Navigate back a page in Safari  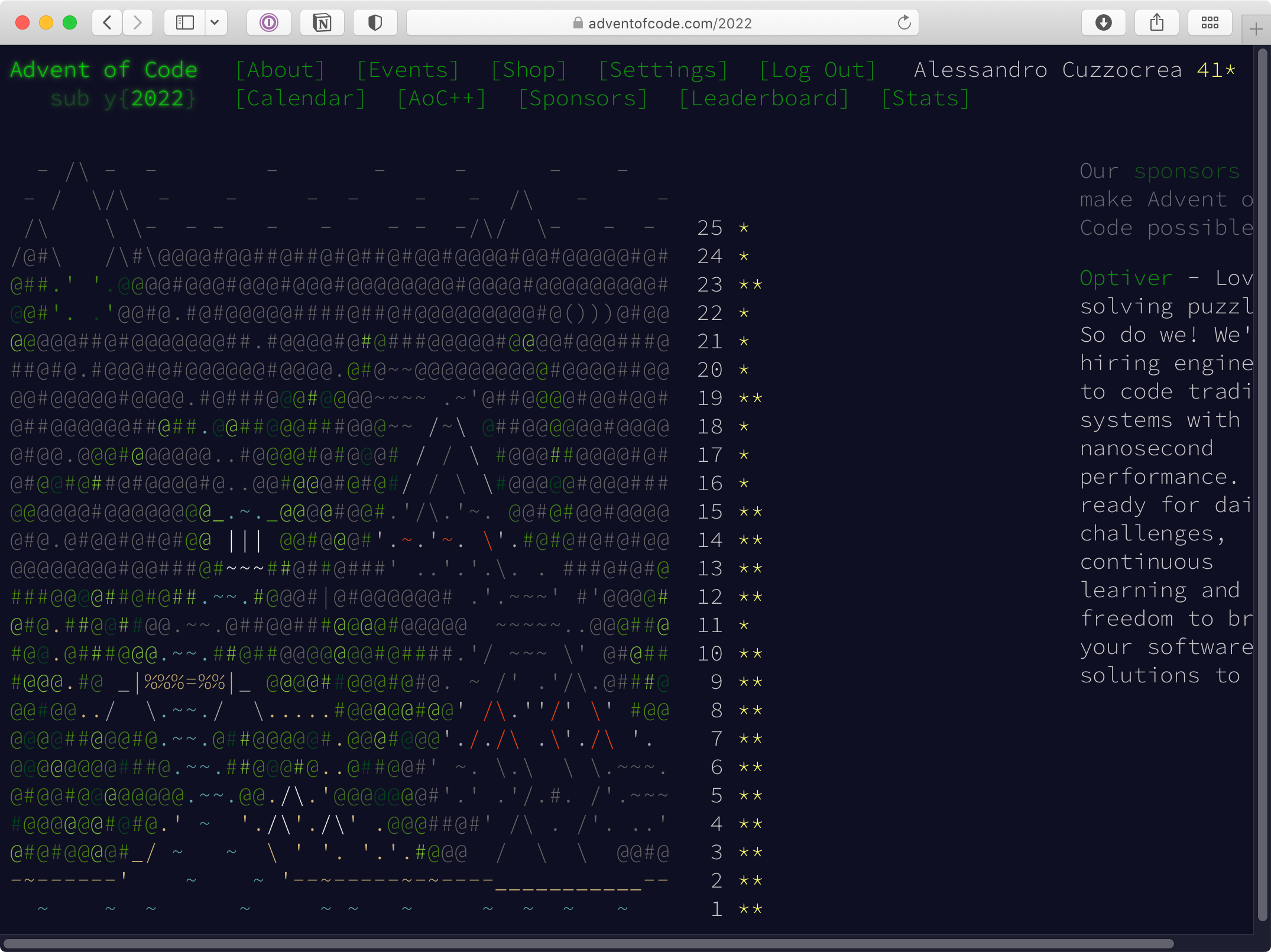[107, 22]
